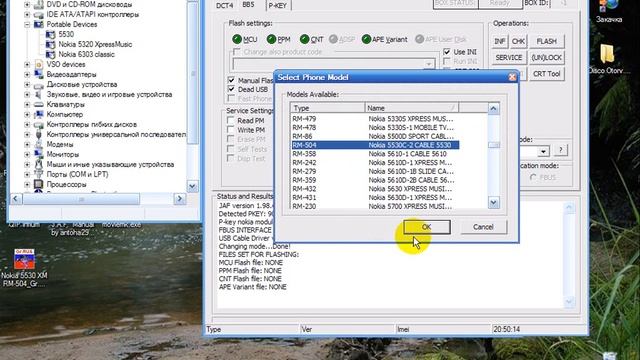Toggle the PPM flash file indicator
640x360 pixels.
tap(271, 39)
